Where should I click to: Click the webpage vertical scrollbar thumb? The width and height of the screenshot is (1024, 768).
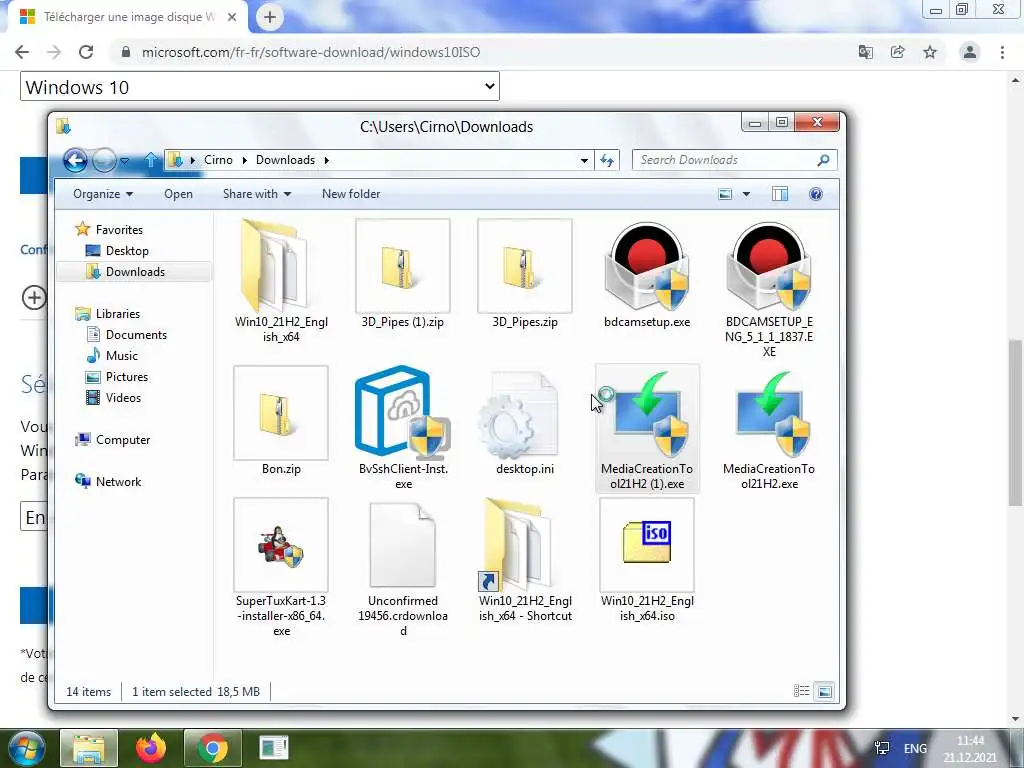click(1015, 423)
